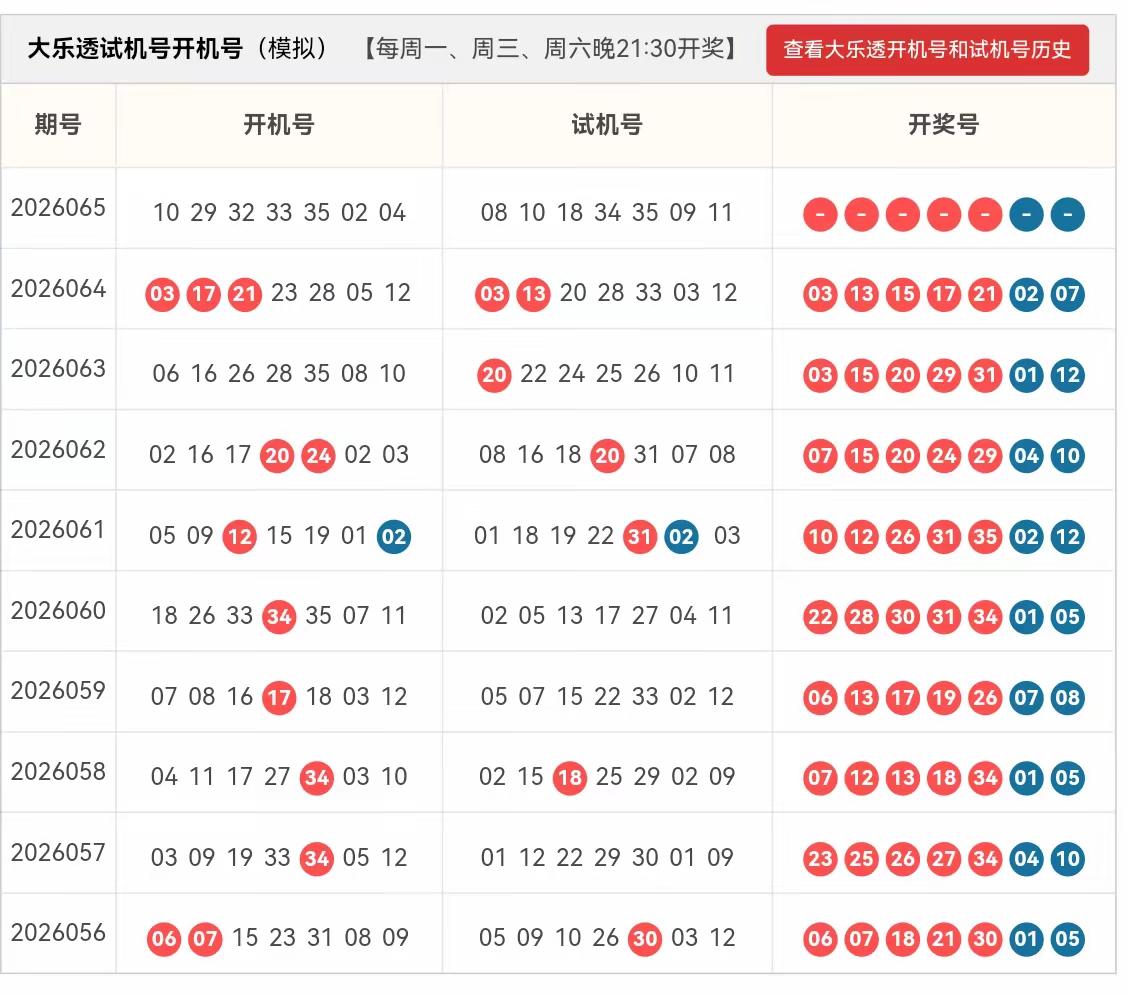Click red ball 20 in 2026063 试机号
Screen dimensions: 1128x996
point(494,375)
